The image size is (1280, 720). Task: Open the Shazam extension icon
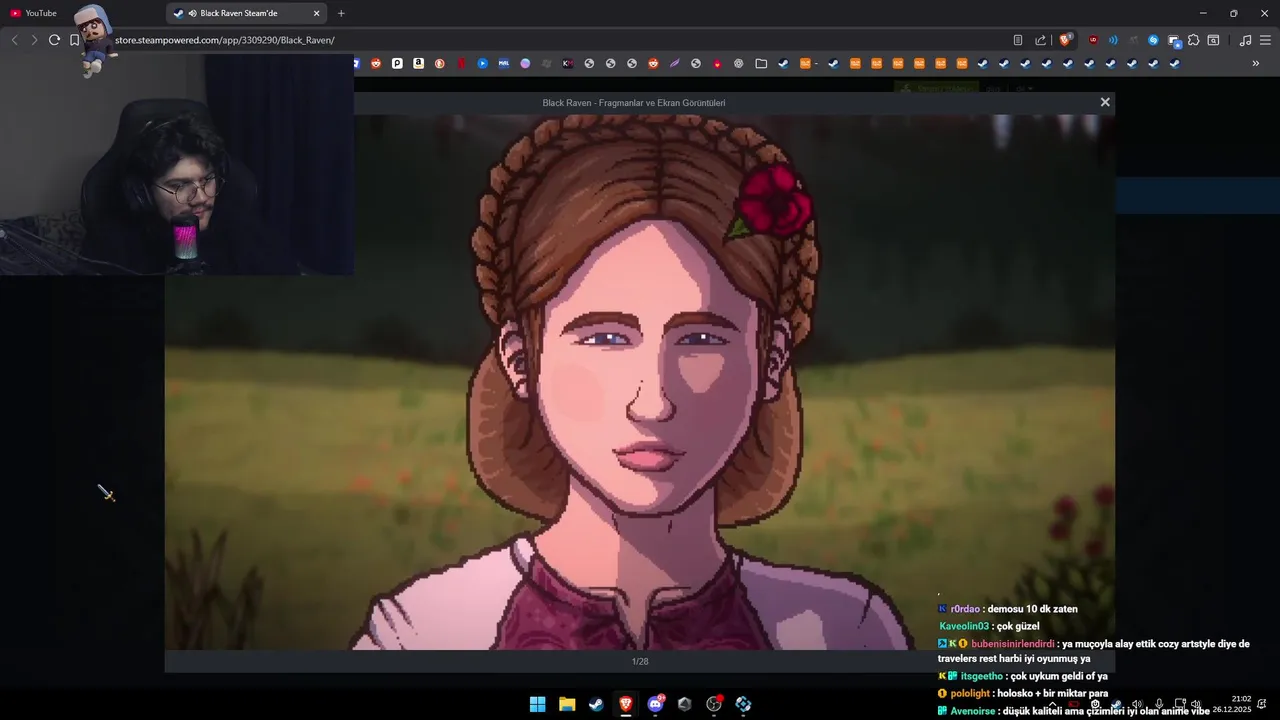pyautogui.click(x=1153, y=40)
